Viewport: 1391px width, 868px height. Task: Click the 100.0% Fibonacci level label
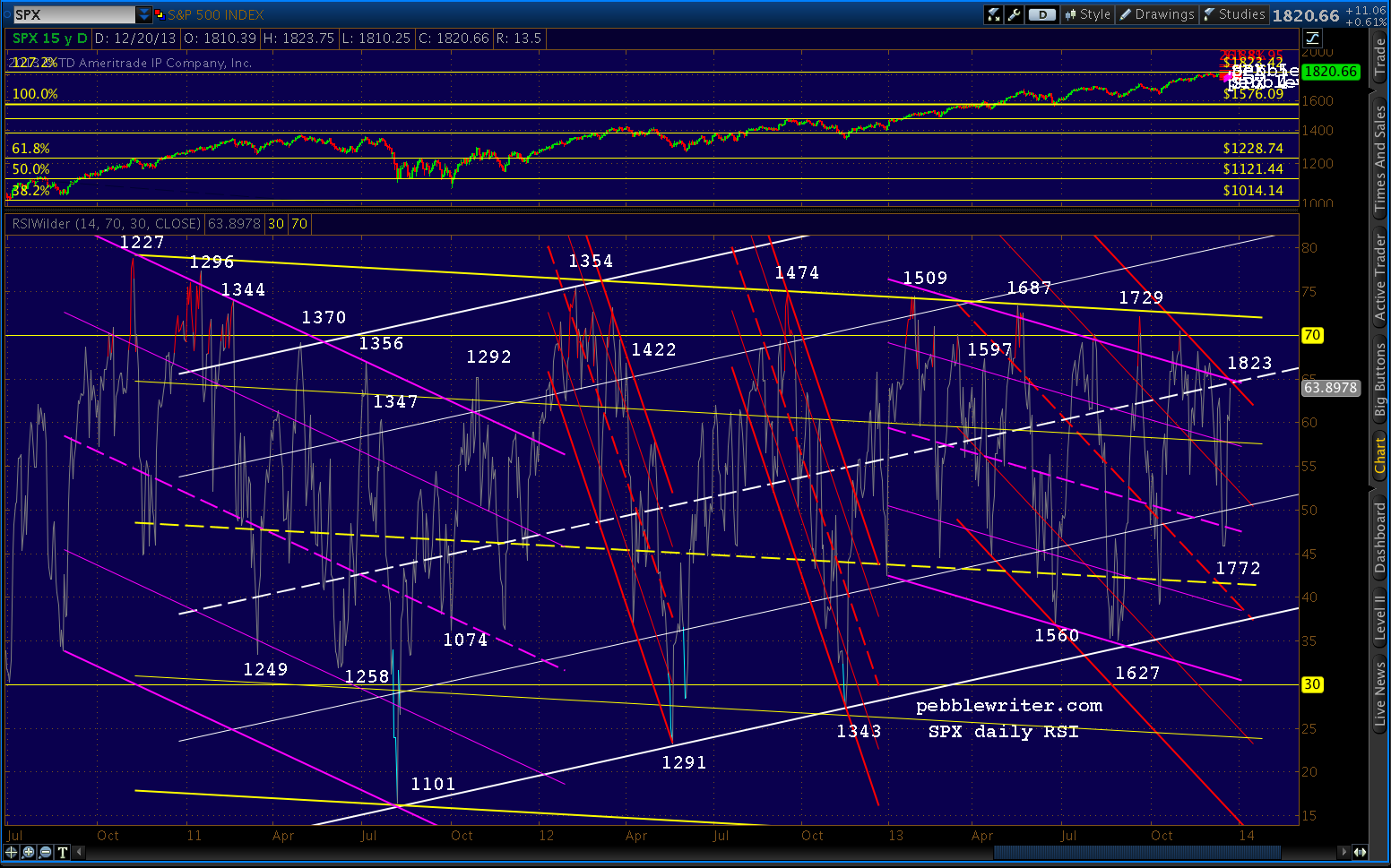35,94
